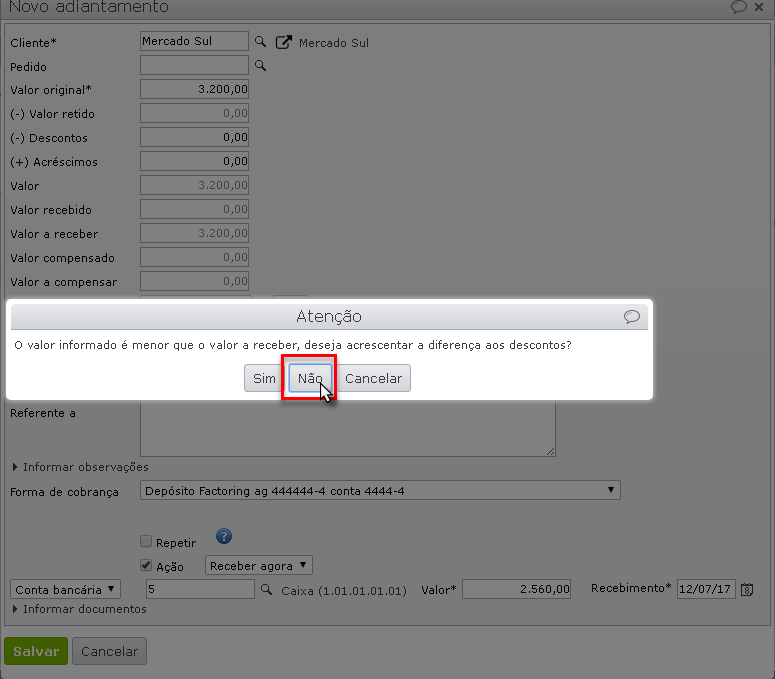Click the Valor recebido field
This screenshot has width=775, height=679.
click(x=194, y=209)
